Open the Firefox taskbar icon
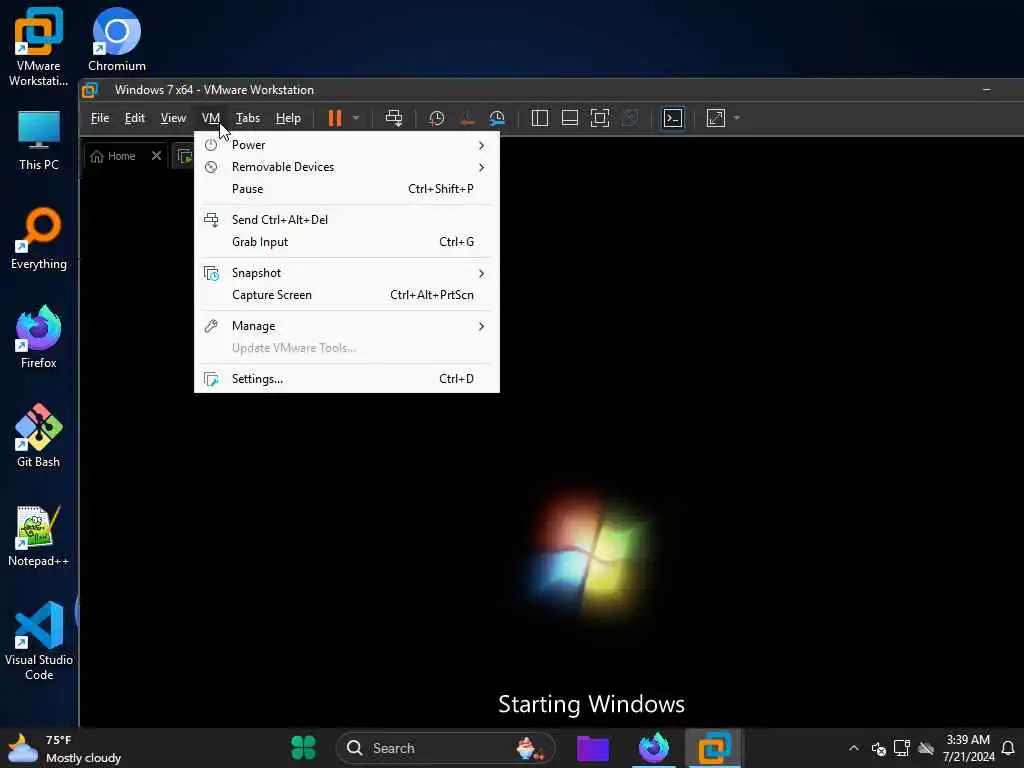Viewport: 1024px width, 768px height. [653, 748]
